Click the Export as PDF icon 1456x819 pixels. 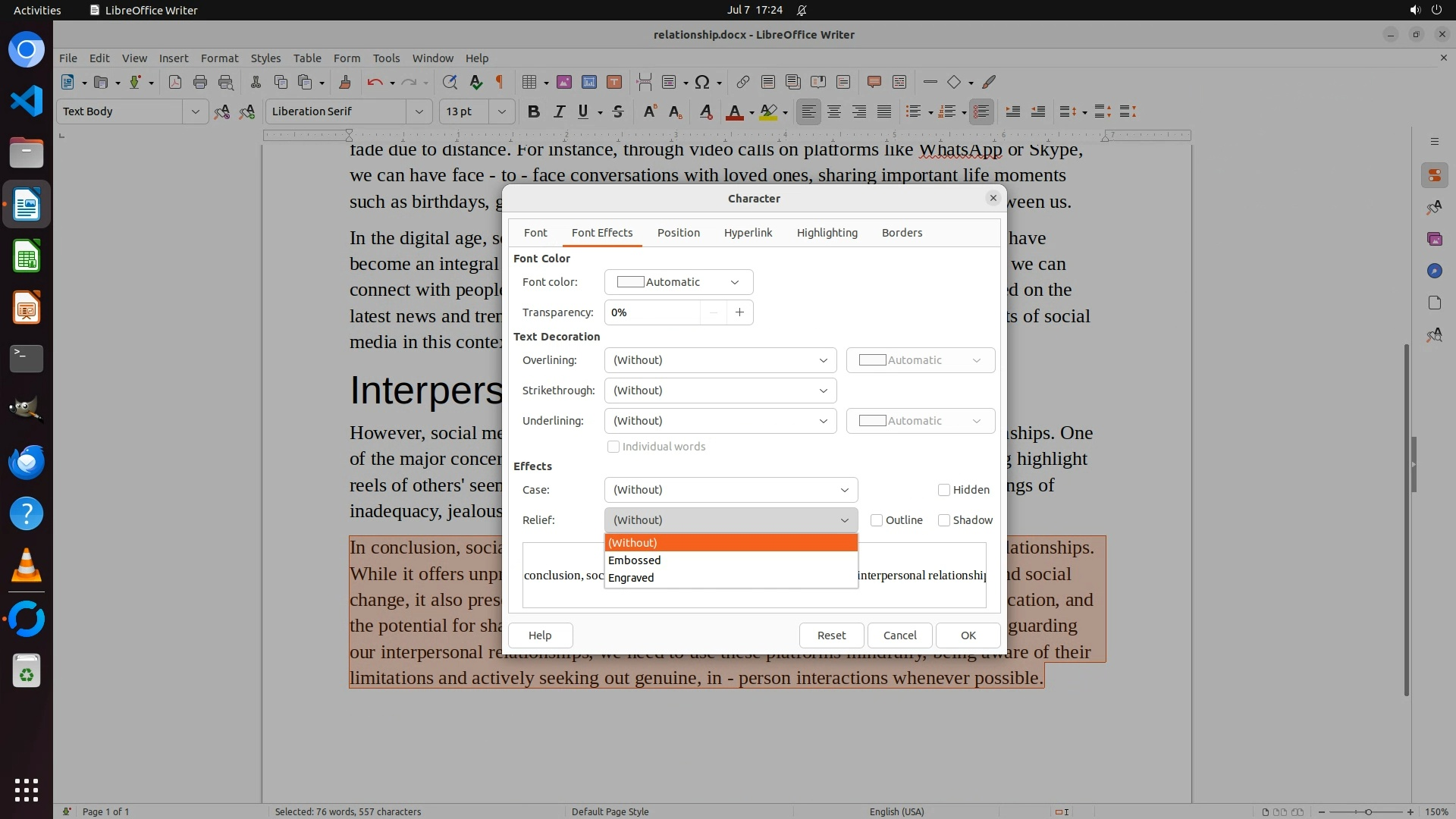point(174,82)
